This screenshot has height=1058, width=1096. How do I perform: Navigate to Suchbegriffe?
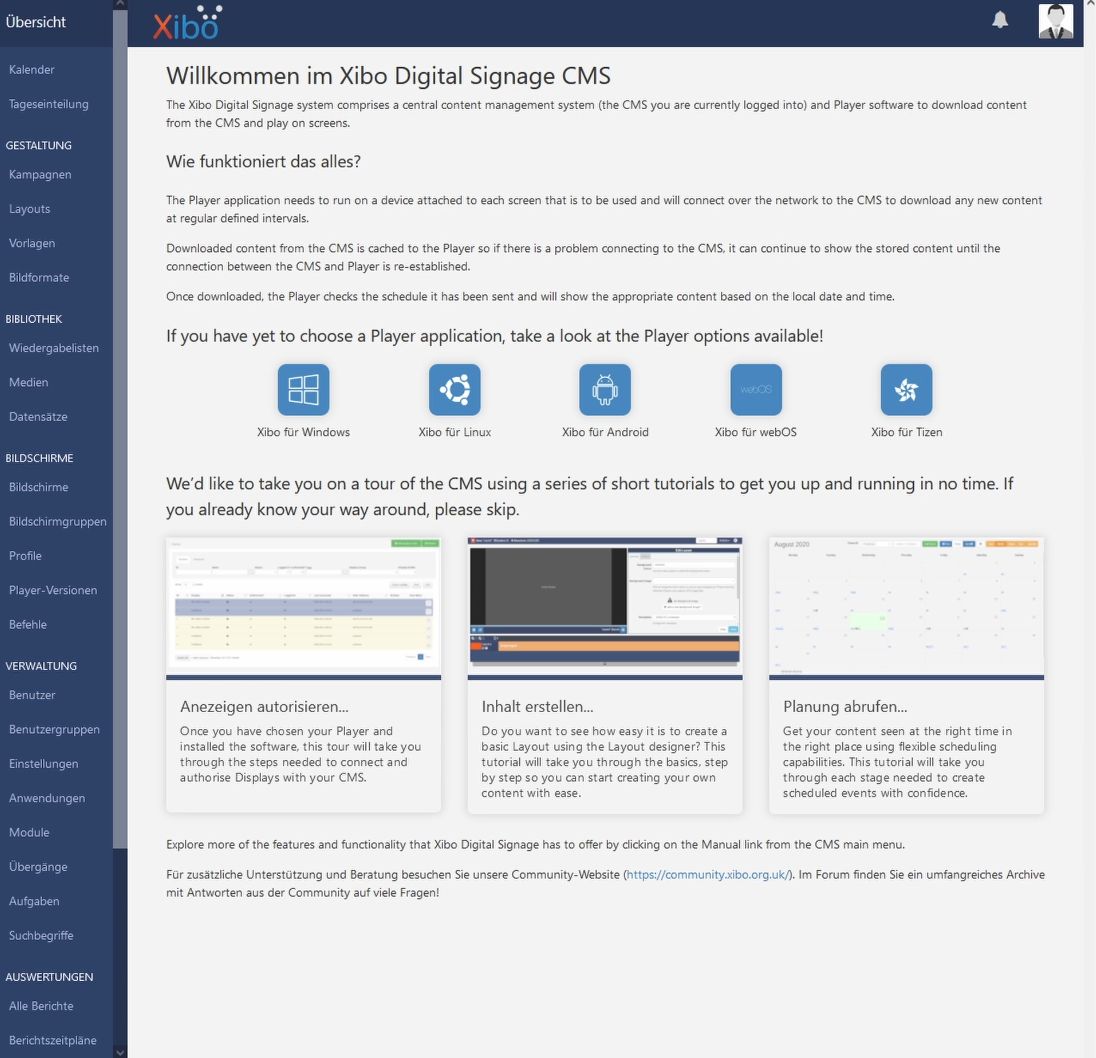click(x=41, y=935)
